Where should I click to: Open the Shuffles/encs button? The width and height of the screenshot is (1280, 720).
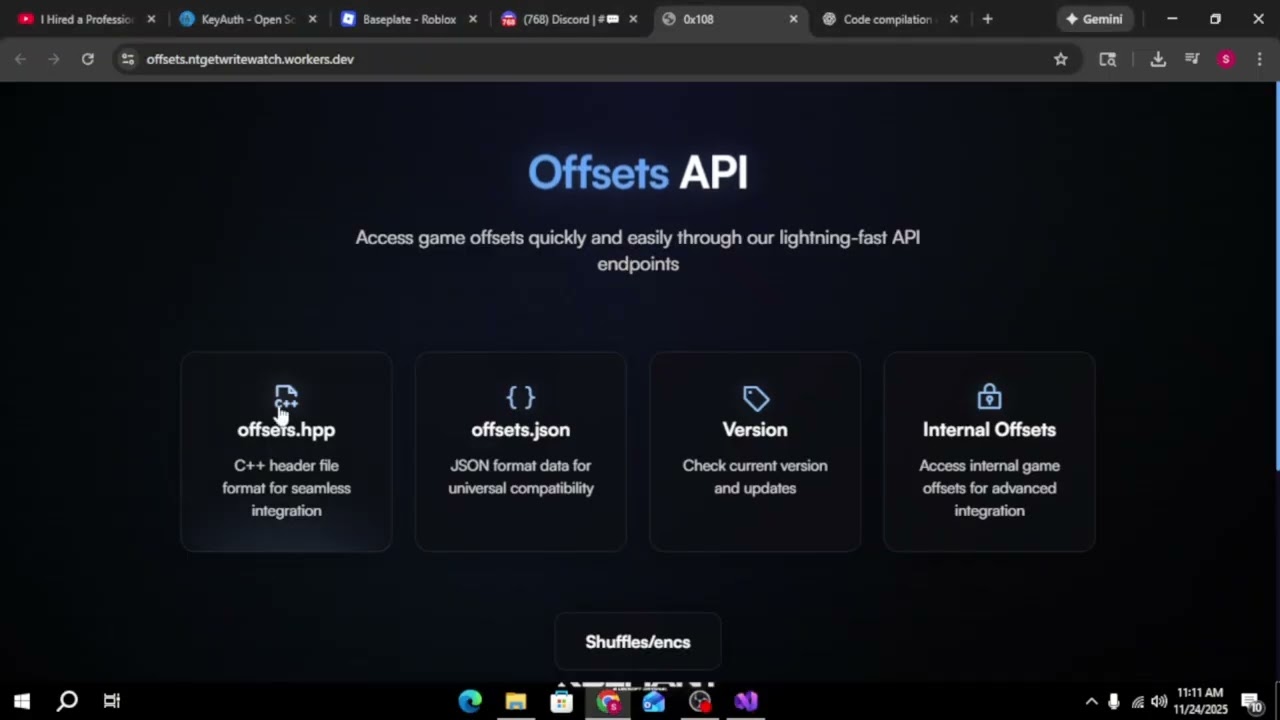tap(638, 642)
